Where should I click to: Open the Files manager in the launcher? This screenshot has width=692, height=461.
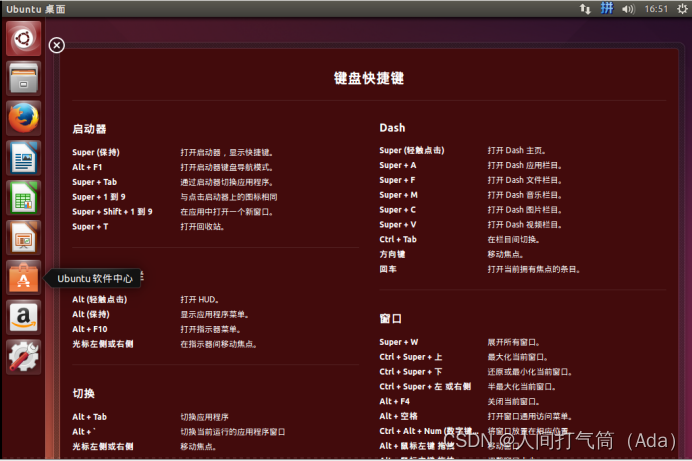pyautogui.click(x=23, y=78)
